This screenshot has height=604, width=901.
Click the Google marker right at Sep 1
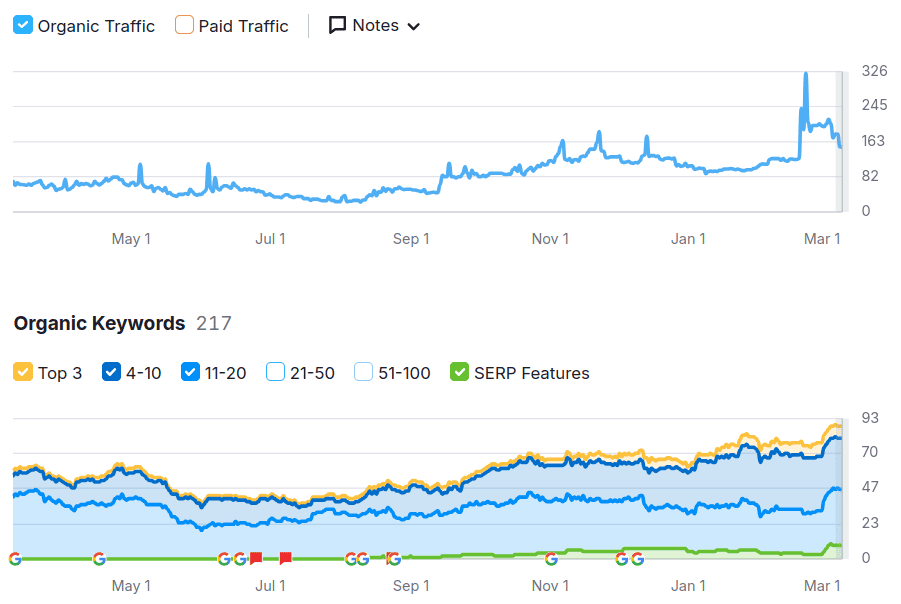[392, 558]
